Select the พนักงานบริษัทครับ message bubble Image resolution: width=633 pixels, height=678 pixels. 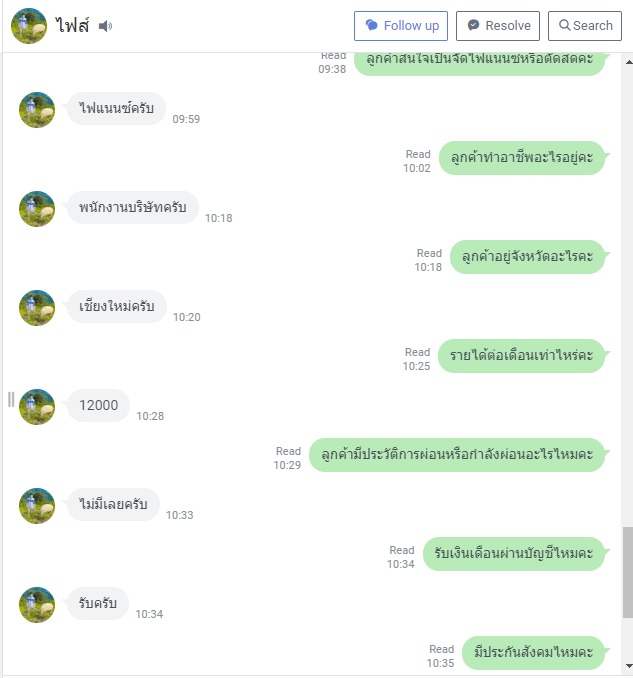click(132, 207)
